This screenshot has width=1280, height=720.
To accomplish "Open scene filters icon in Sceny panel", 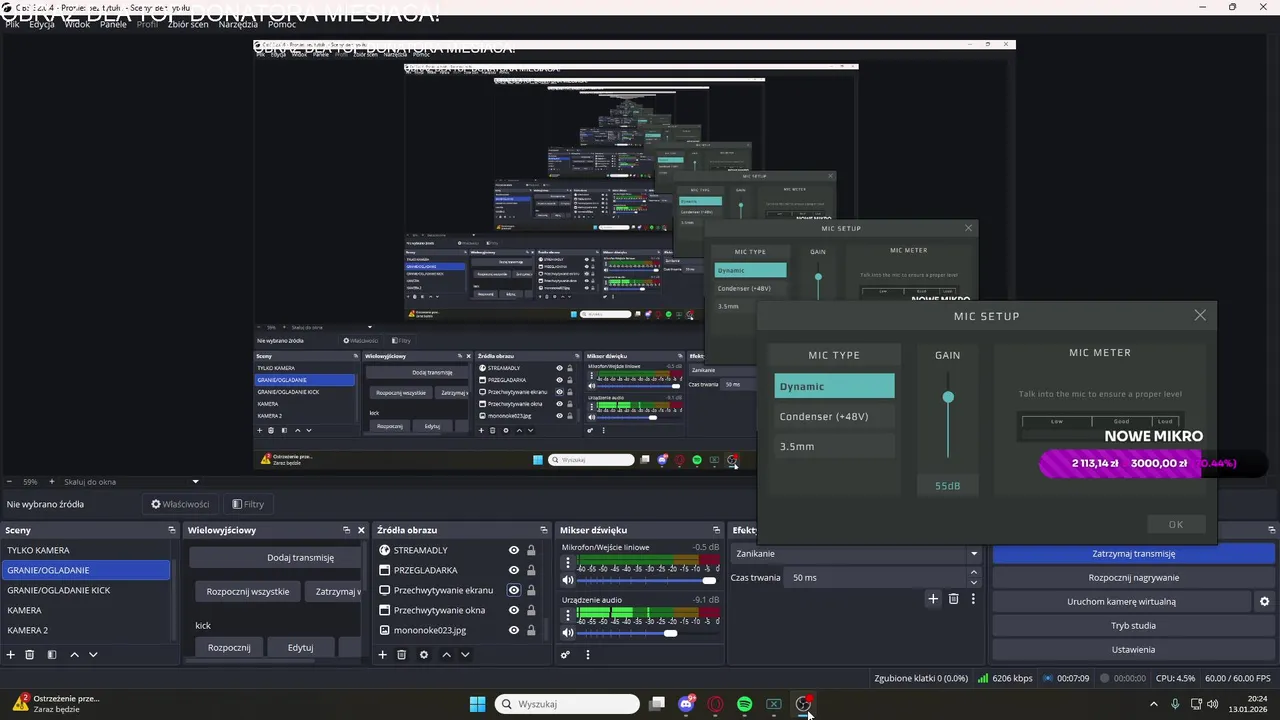I will [x=52, y=655].
